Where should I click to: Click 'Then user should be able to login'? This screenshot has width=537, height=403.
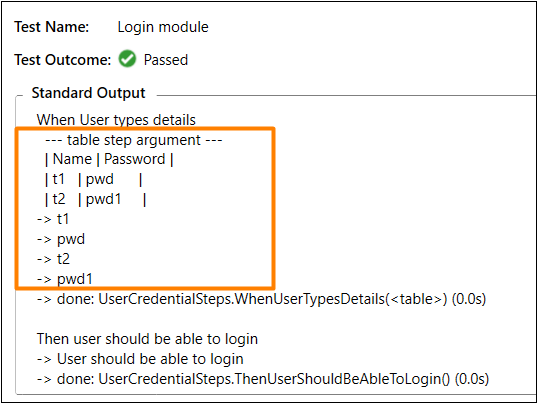tap(147, 339)
